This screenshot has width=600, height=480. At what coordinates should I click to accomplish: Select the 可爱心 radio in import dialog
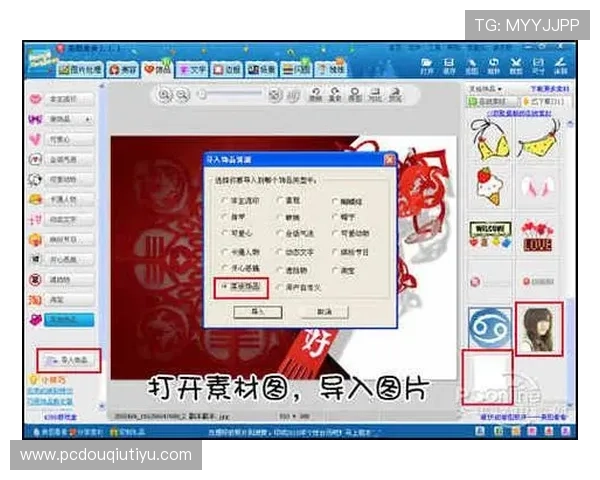point(224,233)
